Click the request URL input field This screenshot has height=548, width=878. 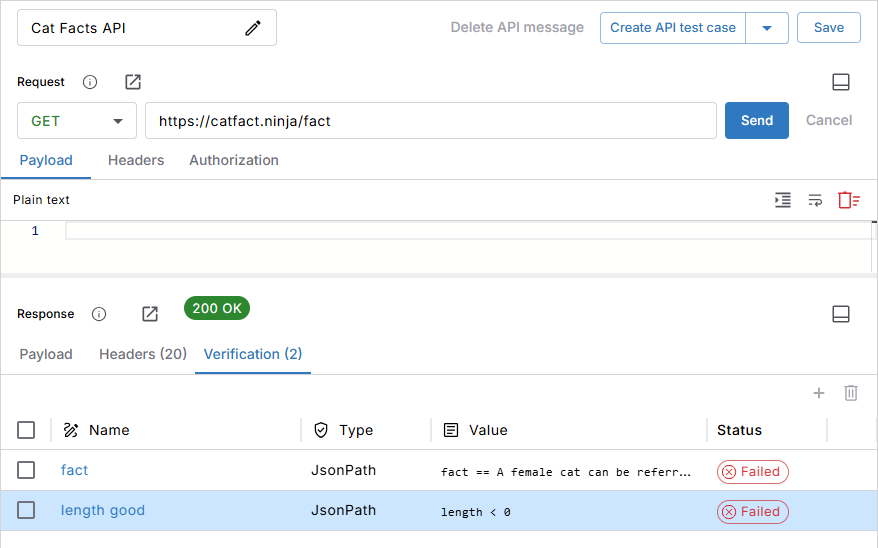430,121
